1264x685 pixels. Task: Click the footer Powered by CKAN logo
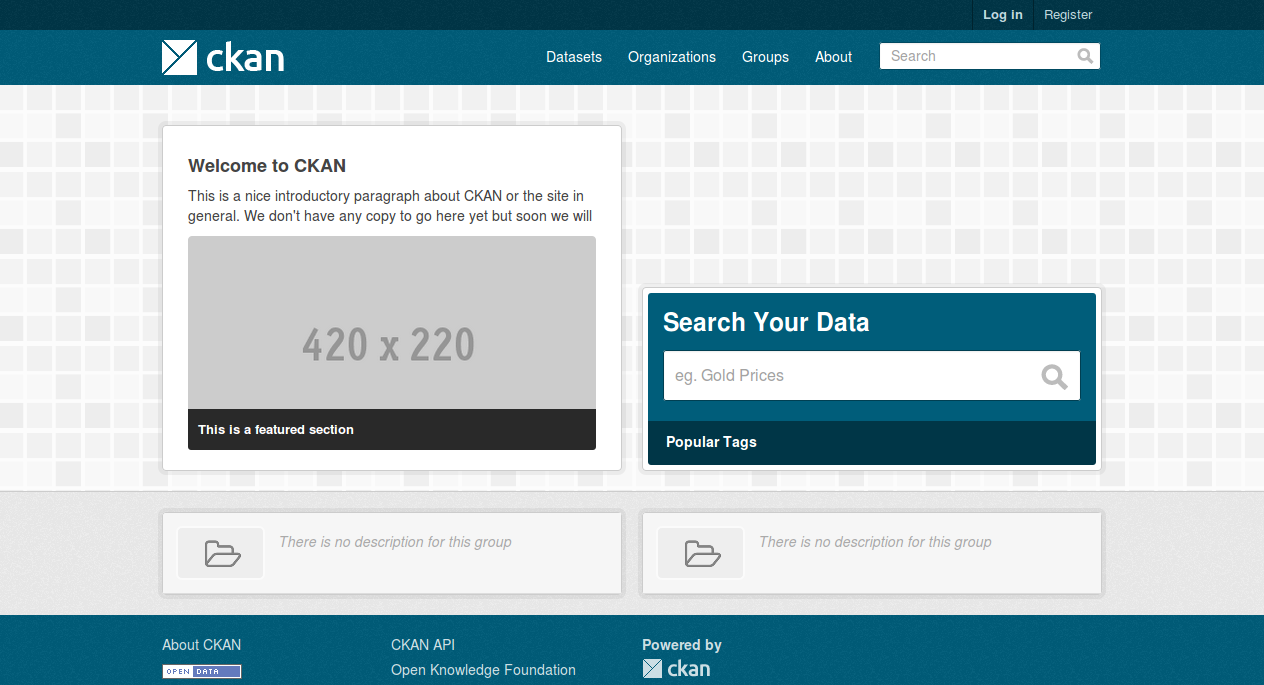point(676,669)
